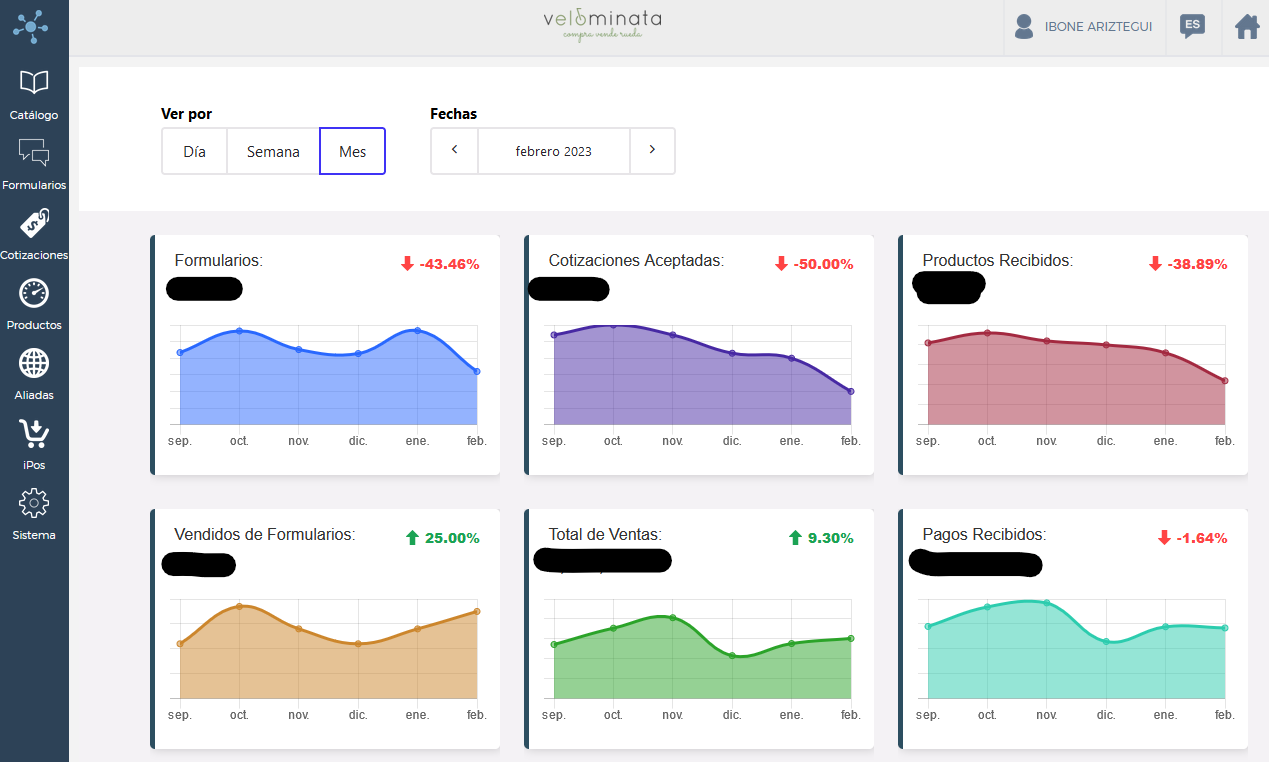
Task: Go to Cotizaciones price tag icon
Action: tap(34, 223)
